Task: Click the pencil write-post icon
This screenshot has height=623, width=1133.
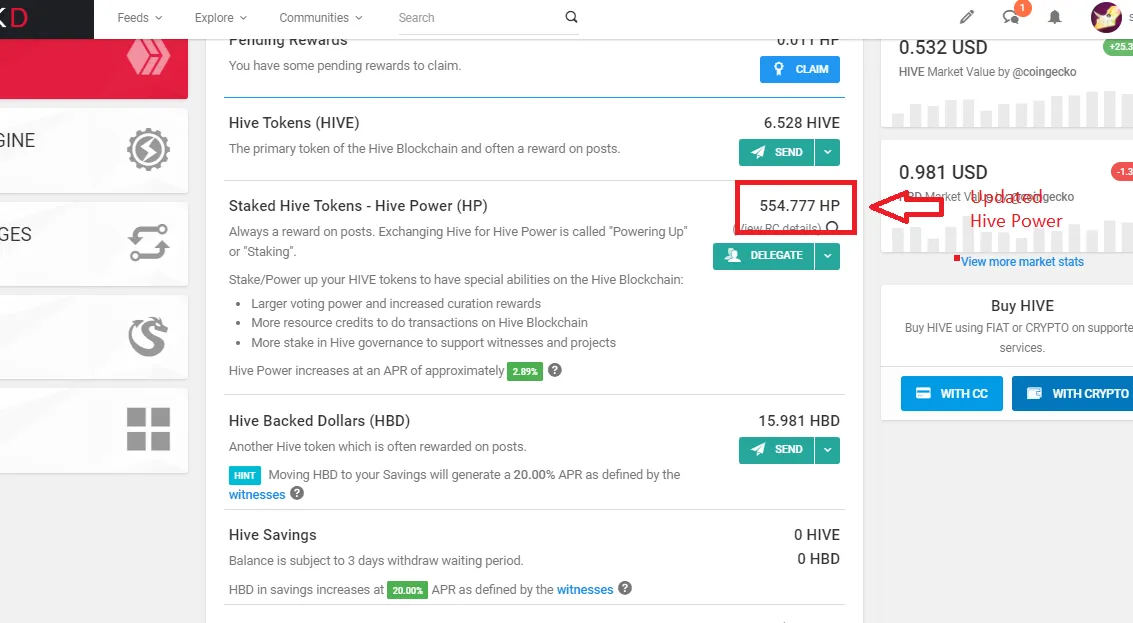Action: [x=967, y=17]
